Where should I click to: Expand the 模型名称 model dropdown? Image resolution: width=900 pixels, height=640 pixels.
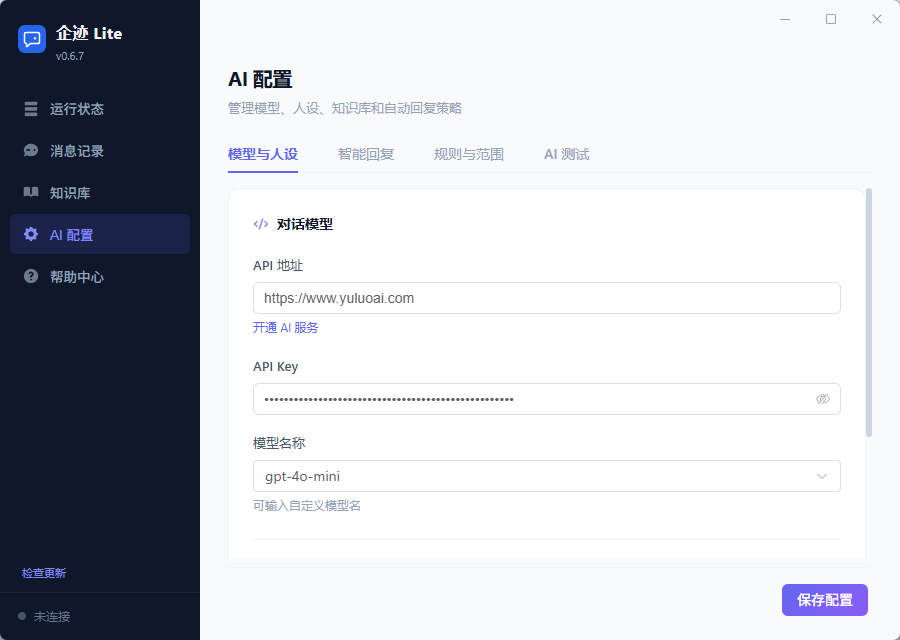tap(822, 476)
